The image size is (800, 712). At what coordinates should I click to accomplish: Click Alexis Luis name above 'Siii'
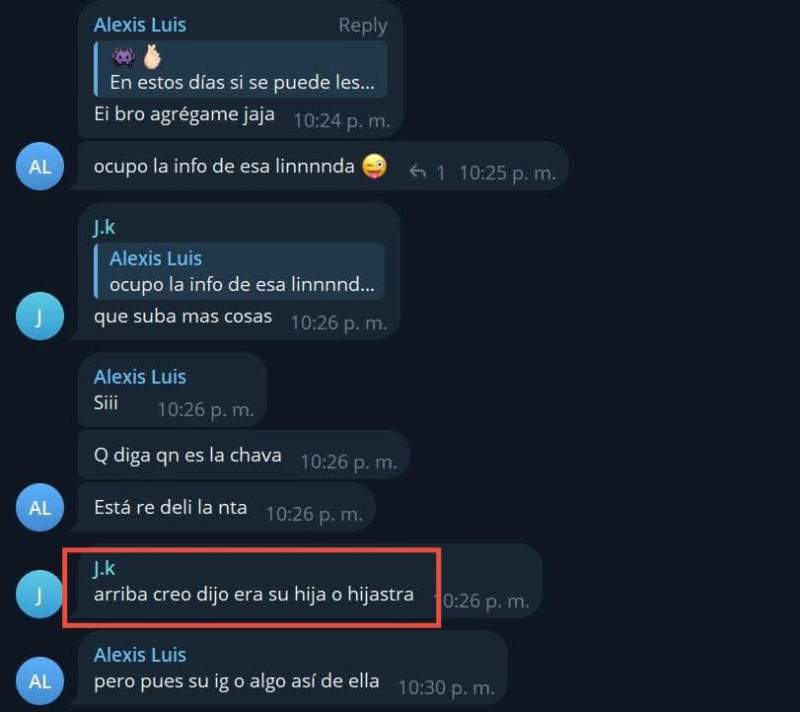pyautogui.click(x=140, y=377)
